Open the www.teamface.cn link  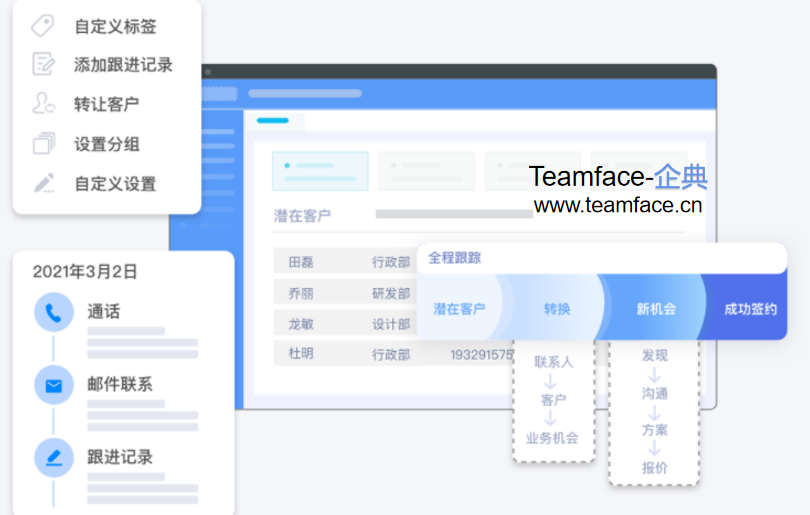618,205
